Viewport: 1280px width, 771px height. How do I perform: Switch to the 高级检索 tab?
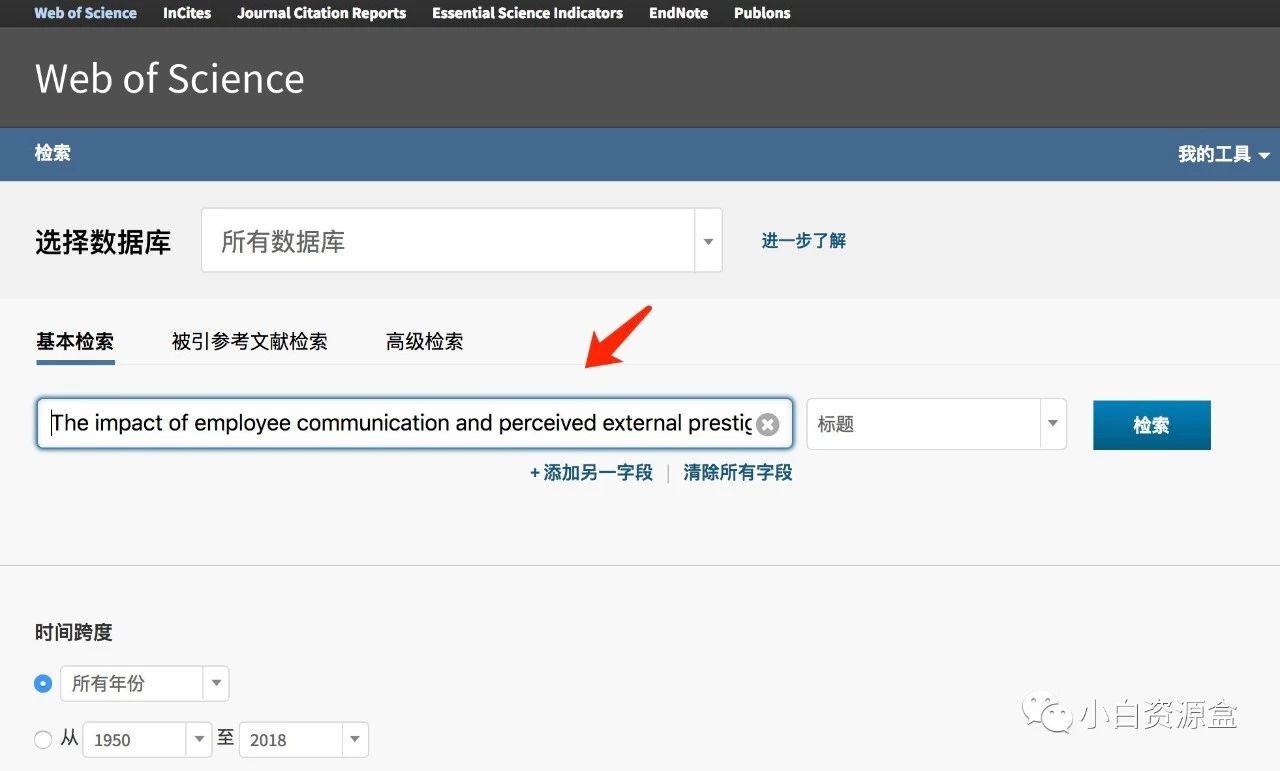424,341
